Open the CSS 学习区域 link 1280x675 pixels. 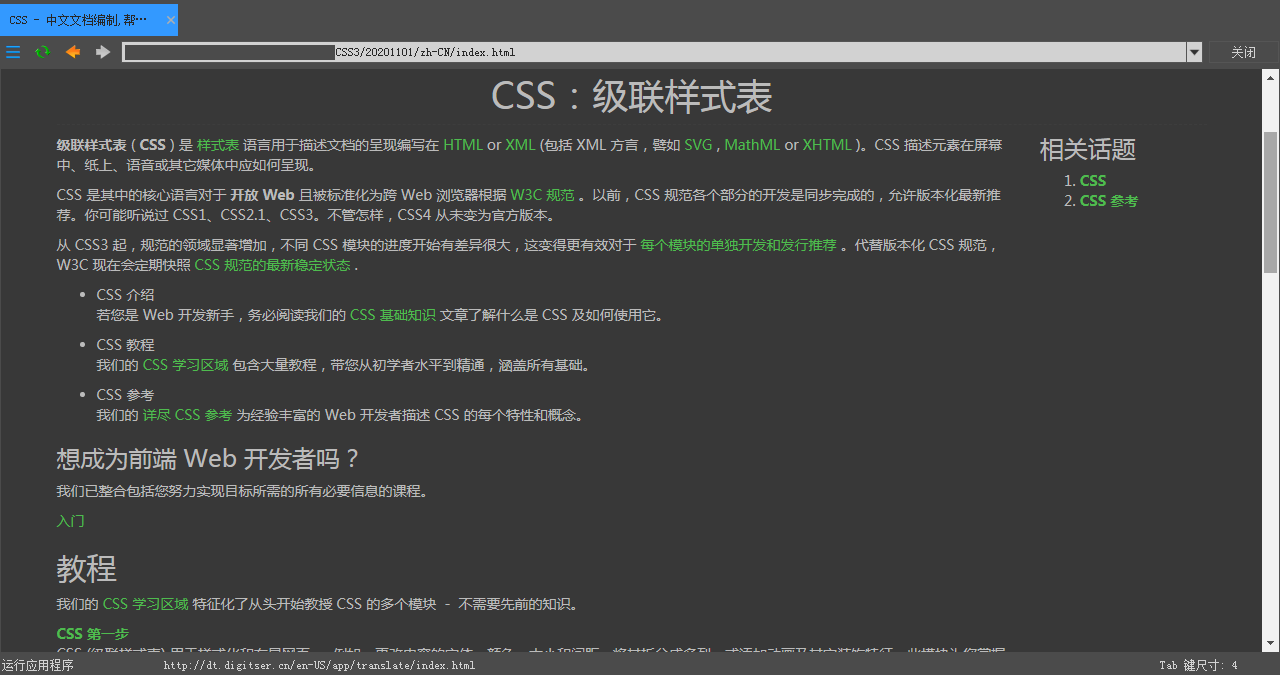tap(185, 364)
